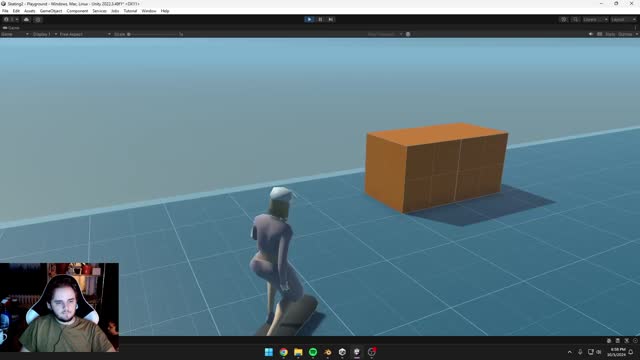Open the Unity cloud services icon
Screen dimensions: 640x360
tap(27, 19)
